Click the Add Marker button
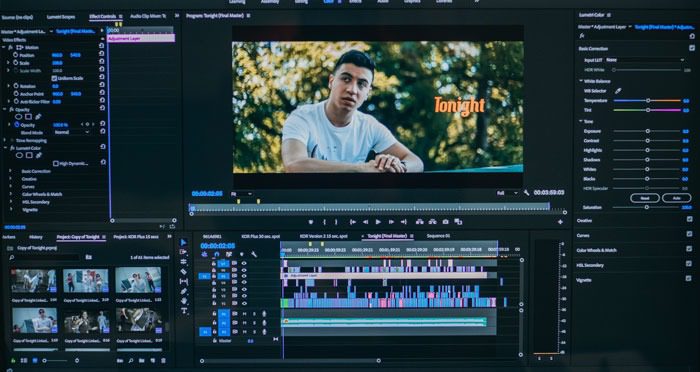 (311, 222)
